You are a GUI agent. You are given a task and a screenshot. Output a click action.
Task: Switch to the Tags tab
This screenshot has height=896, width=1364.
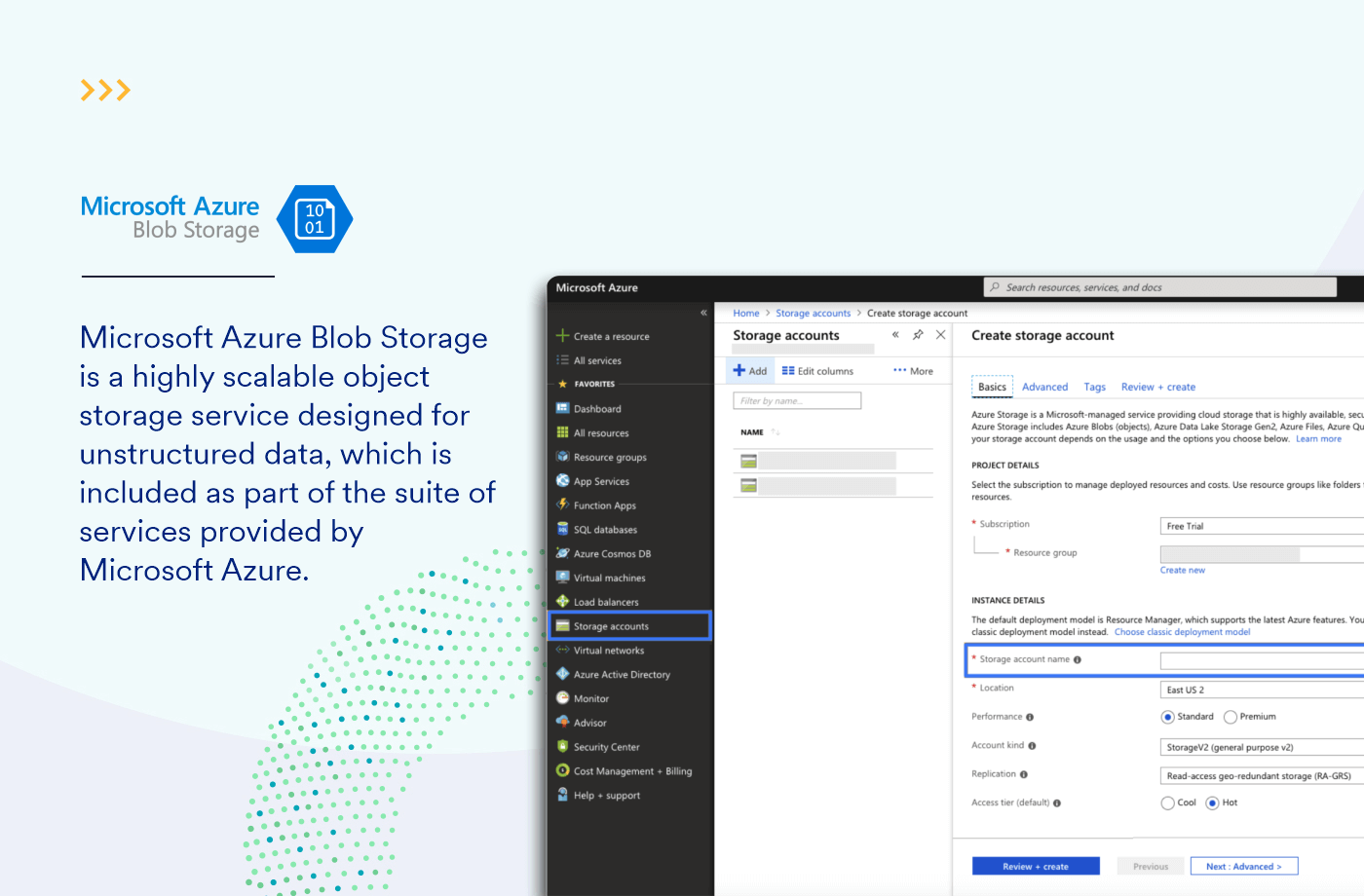coord(1095,387)
